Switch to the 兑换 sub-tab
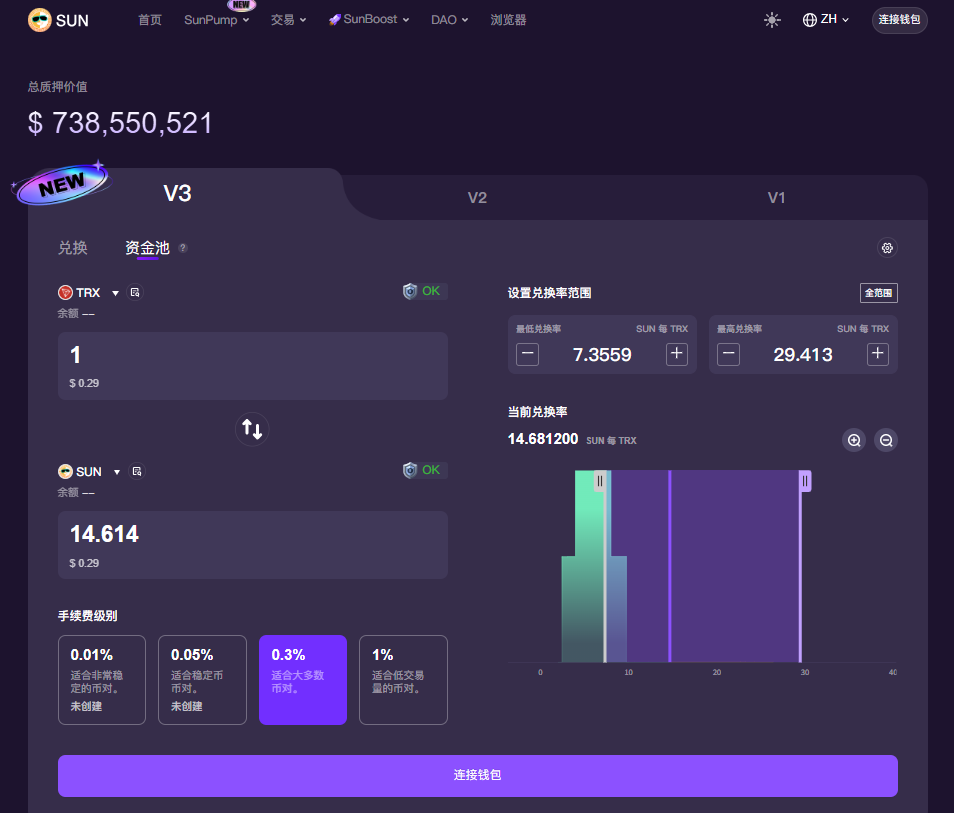Screen dimensions: 954x813 coord(72,248)
